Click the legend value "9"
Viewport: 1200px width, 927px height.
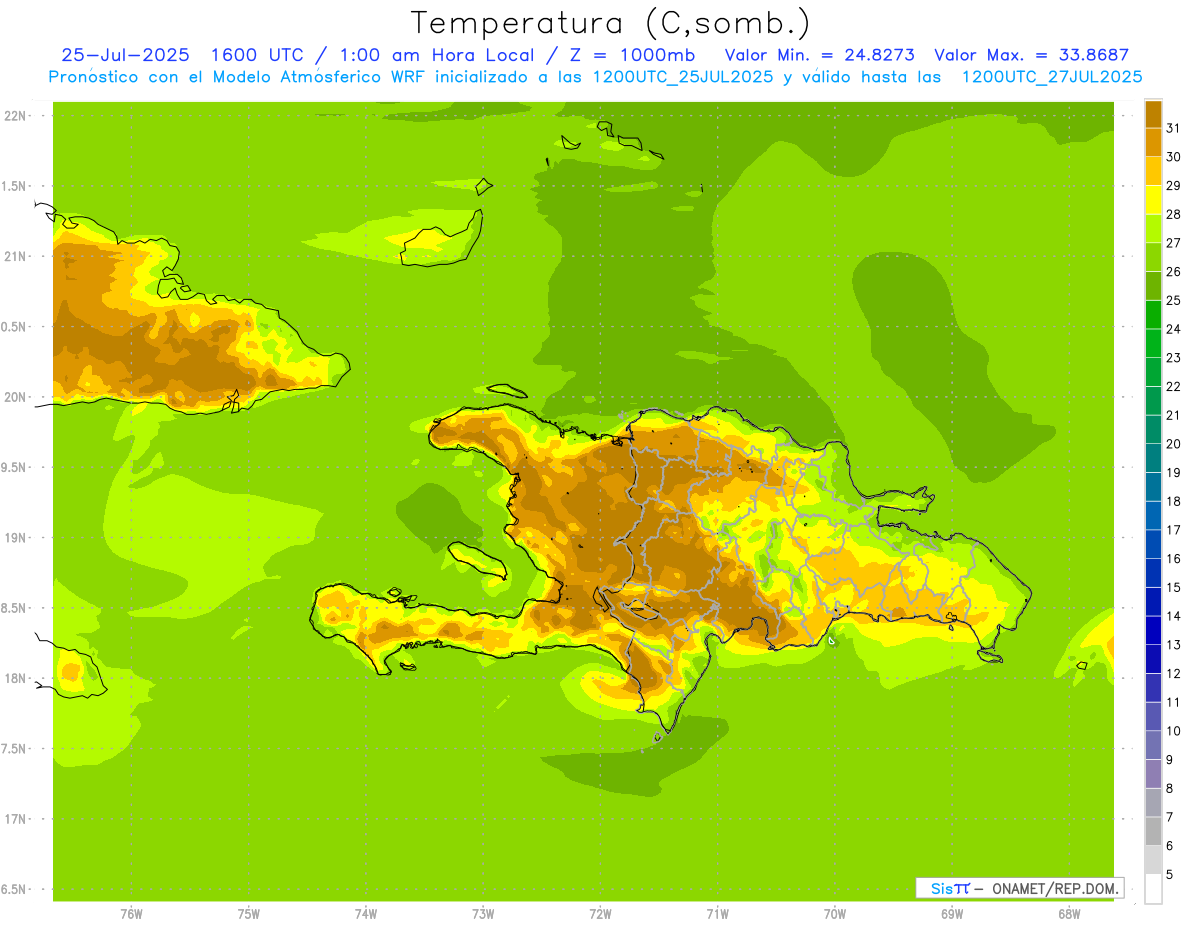click(1170, 760)
